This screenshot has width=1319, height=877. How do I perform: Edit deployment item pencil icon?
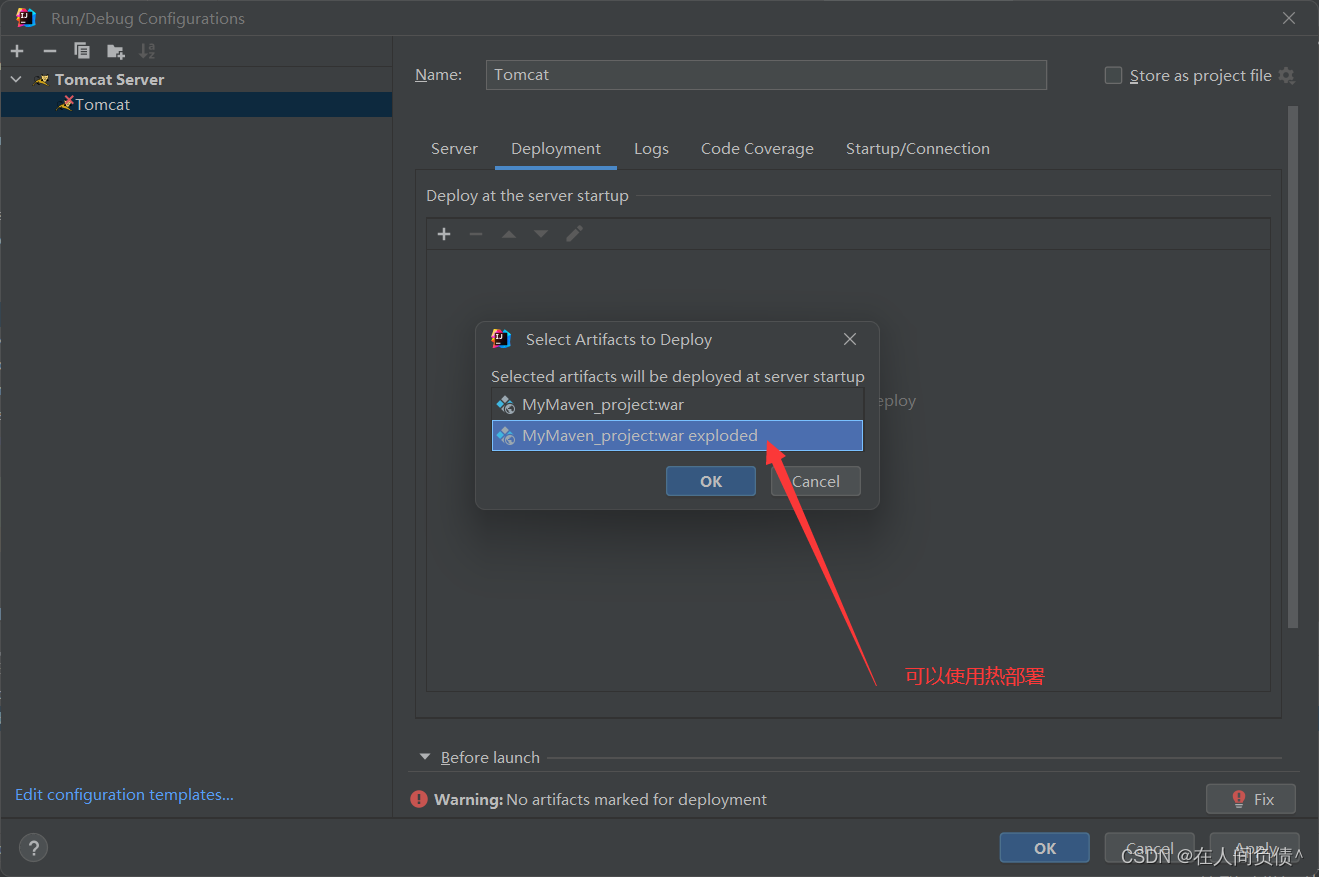click(574, 234)
